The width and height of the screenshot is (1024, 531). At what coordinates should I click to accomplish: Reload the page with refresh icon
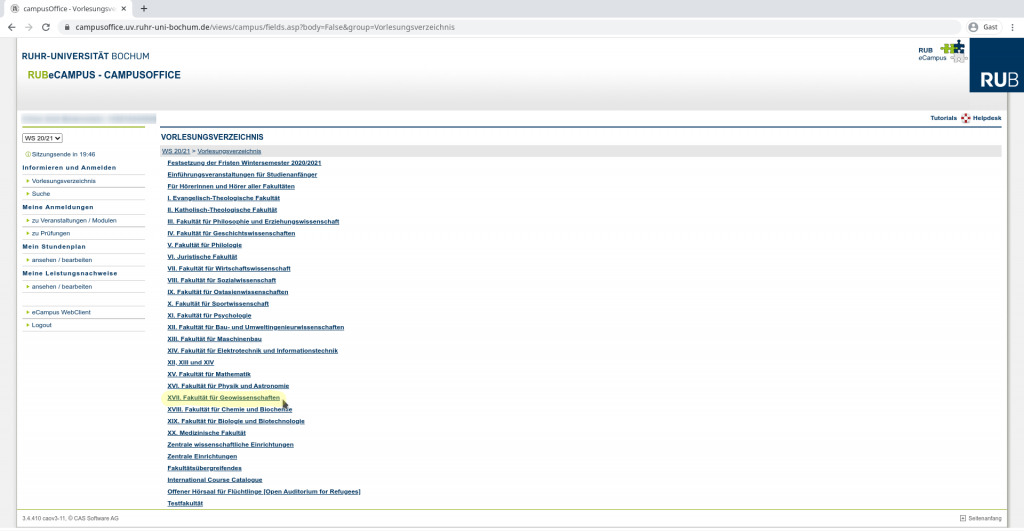45,27
